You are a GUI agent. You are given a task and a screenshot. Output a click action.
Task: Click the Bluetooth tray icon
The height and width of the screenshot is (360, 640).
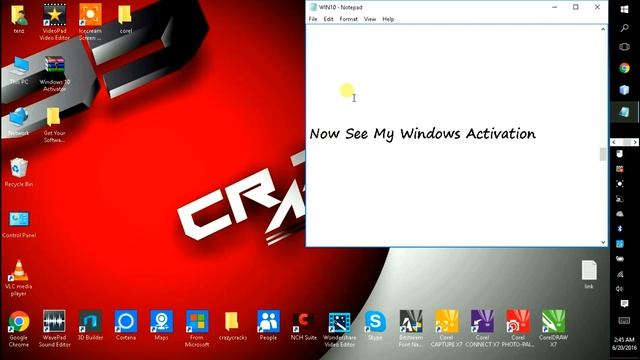coord(620,229)
